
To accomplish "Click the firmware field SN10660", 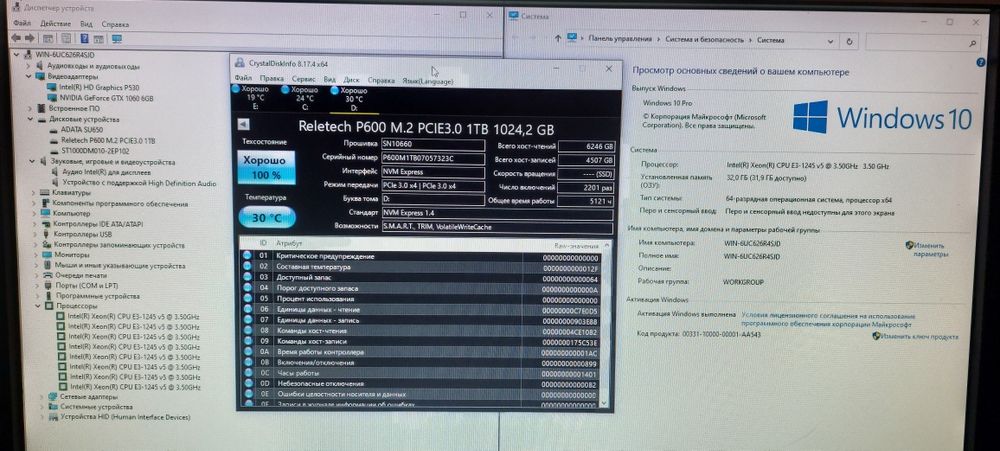I will click(432, 145).
